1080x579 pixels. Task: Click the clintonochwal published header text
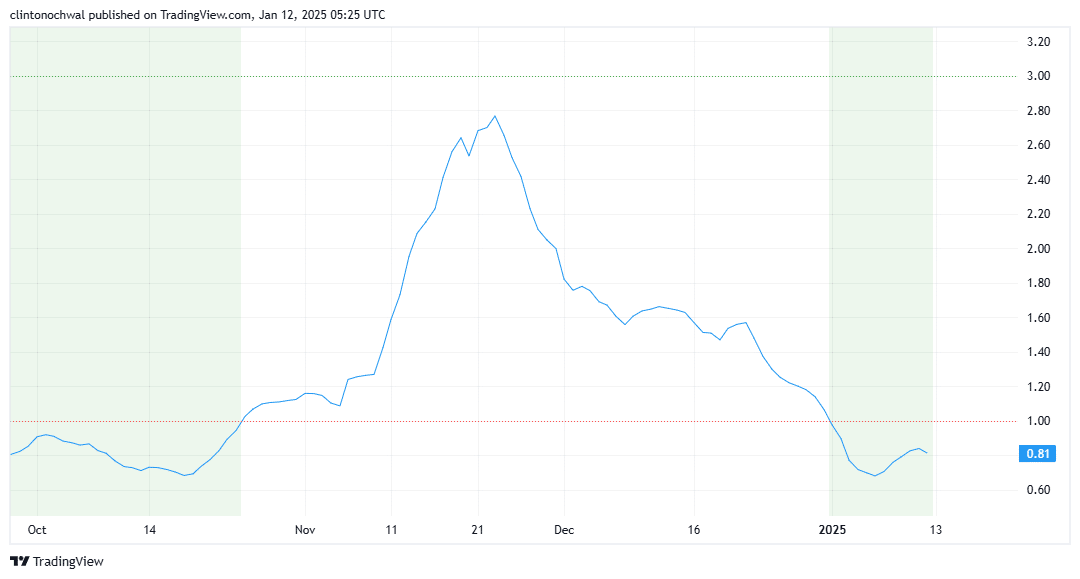(197, 15)
